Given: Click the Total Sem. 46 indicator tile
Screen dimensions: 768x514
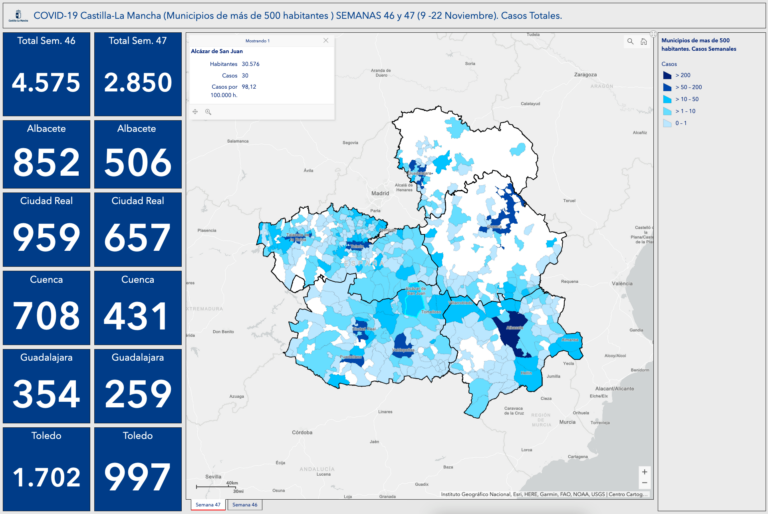Looking at the screenshot, I should [x=46, y=73].
